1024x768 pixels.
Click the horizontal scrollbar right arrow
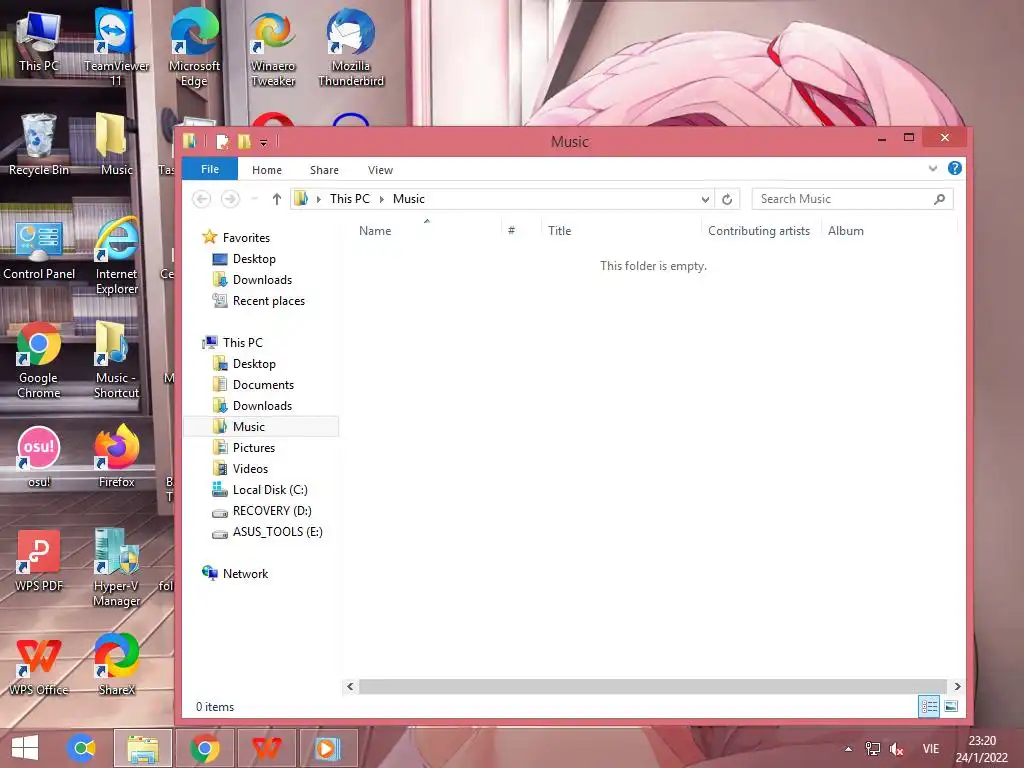click(957, 686)
